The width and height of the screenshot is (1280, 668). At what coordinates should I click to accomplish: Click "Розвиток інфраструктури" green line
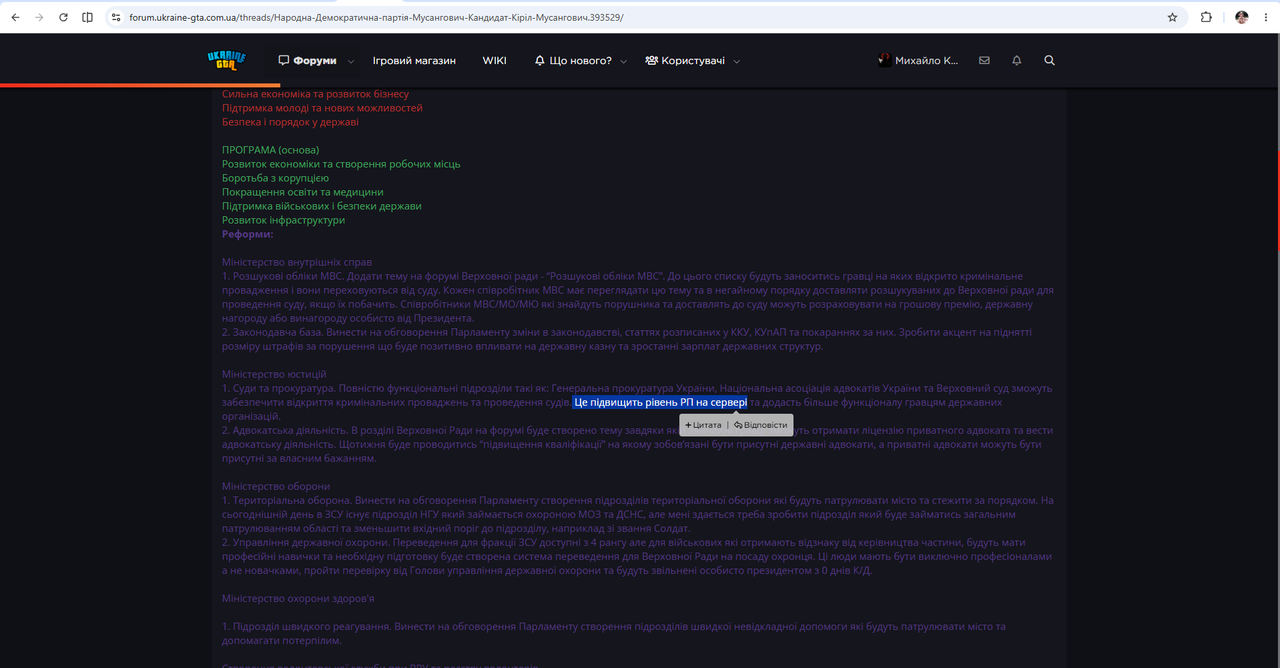(x=283, y=220)
